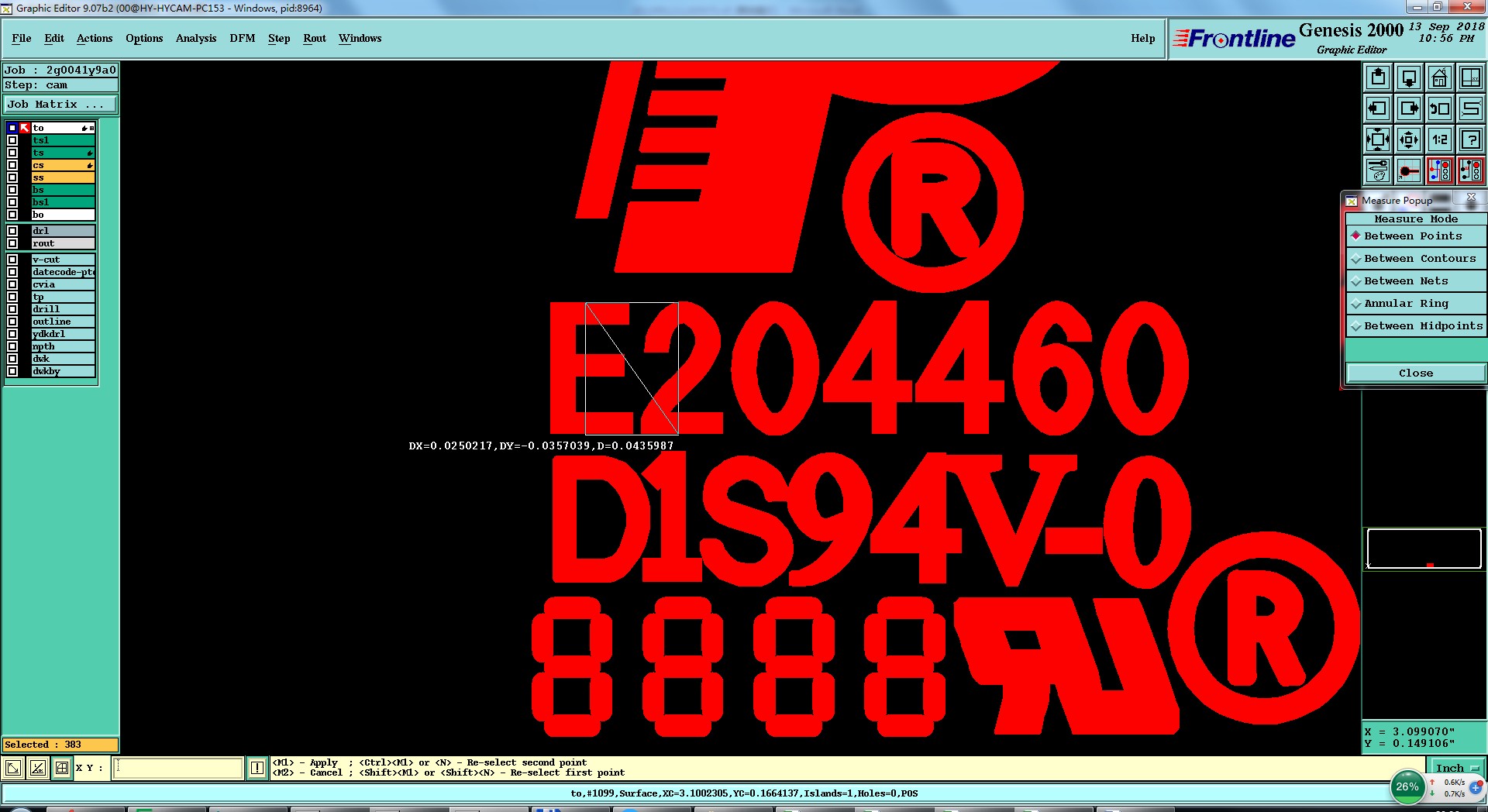Screen dimensions: 1488x812
Task: Select layer name dwkby
Action: point(63,371)
